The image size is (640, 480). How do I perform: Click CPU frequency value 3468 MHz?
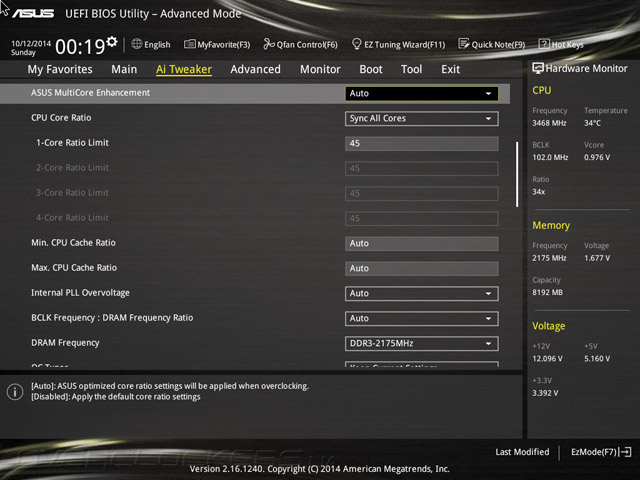pyautogui.click(x=549, y=123)
